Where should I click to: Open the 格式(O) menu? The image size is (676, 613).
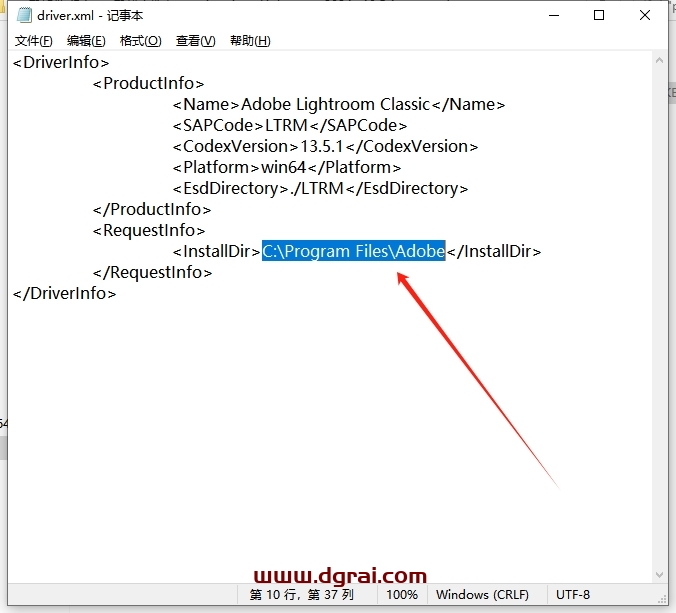tap(140, 41)
